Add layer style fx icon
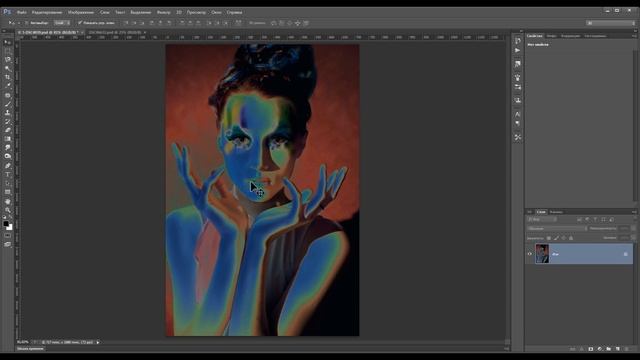This screenshot has height=360, width=640. click(582, 349)
